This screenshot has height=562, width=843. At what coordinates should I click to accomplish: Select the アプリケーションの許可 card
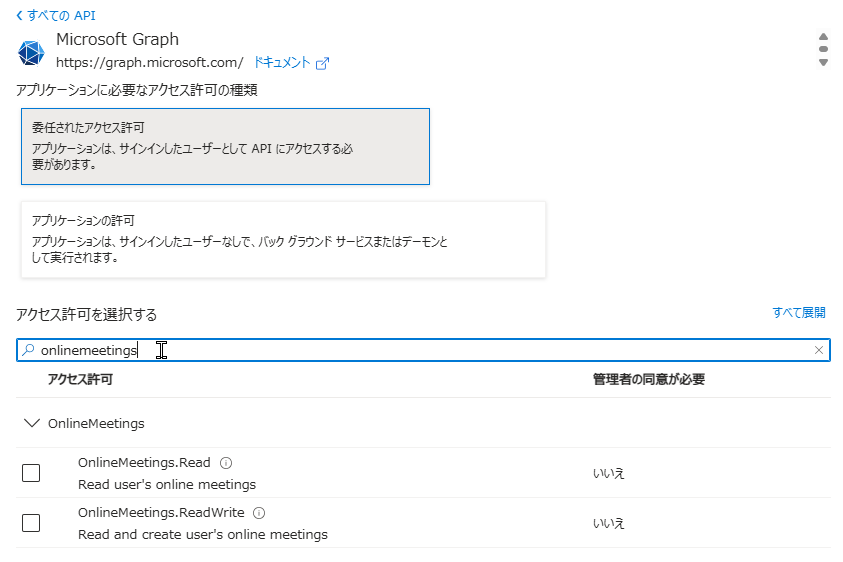283,240
